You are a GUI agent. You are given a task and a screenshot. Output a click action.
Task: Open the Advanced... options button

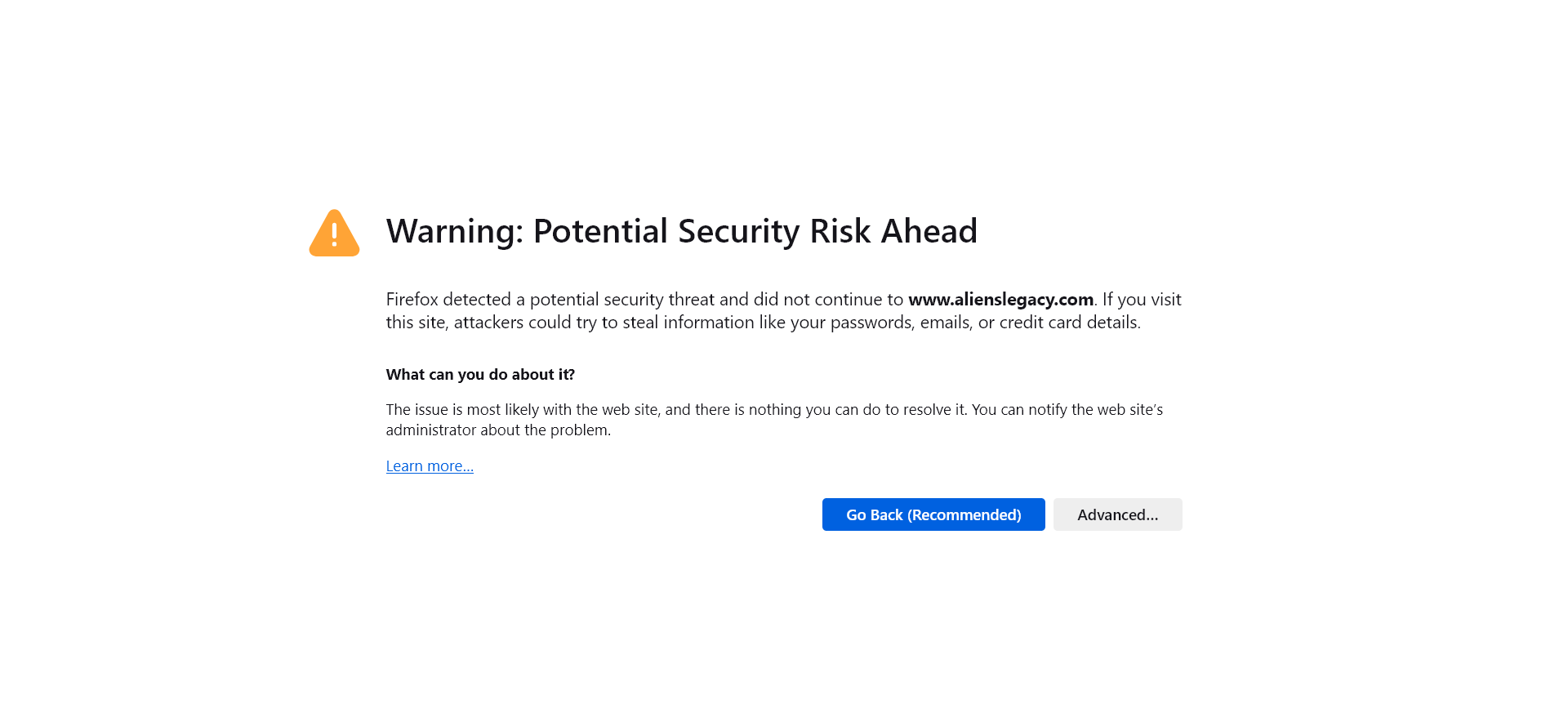click(x=1117, y=514)
